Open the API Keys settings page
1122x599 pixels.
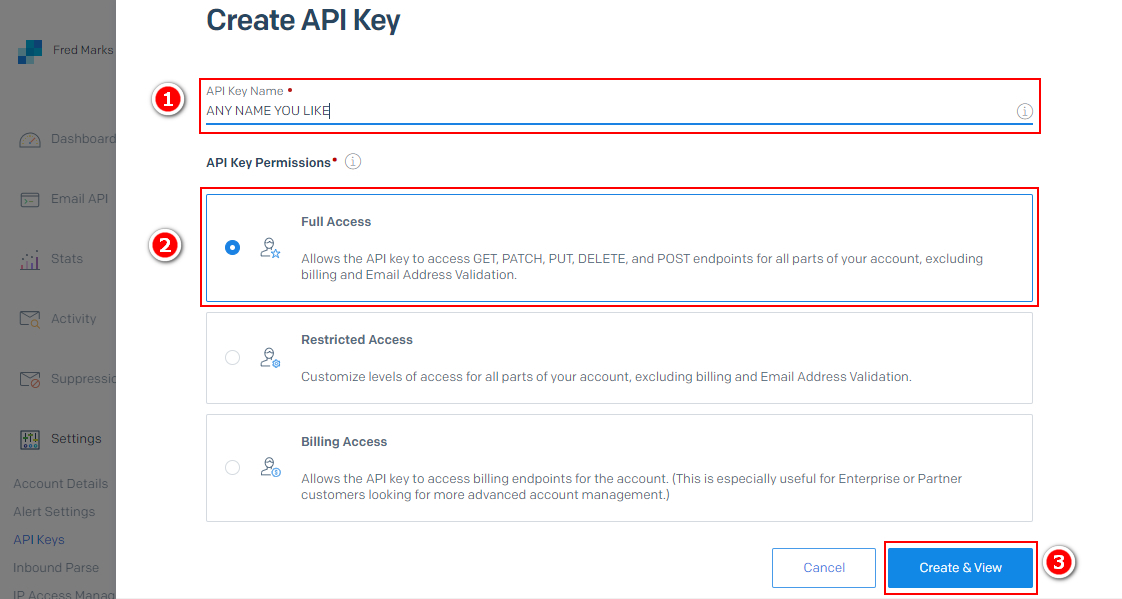point(39,540)
